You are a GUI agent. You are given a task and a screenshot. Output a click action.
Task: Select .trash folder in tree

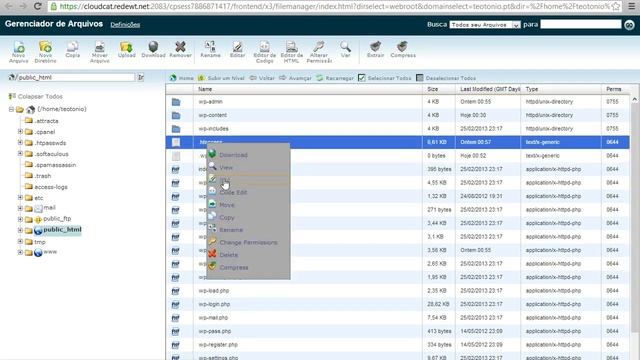[43, 176]
